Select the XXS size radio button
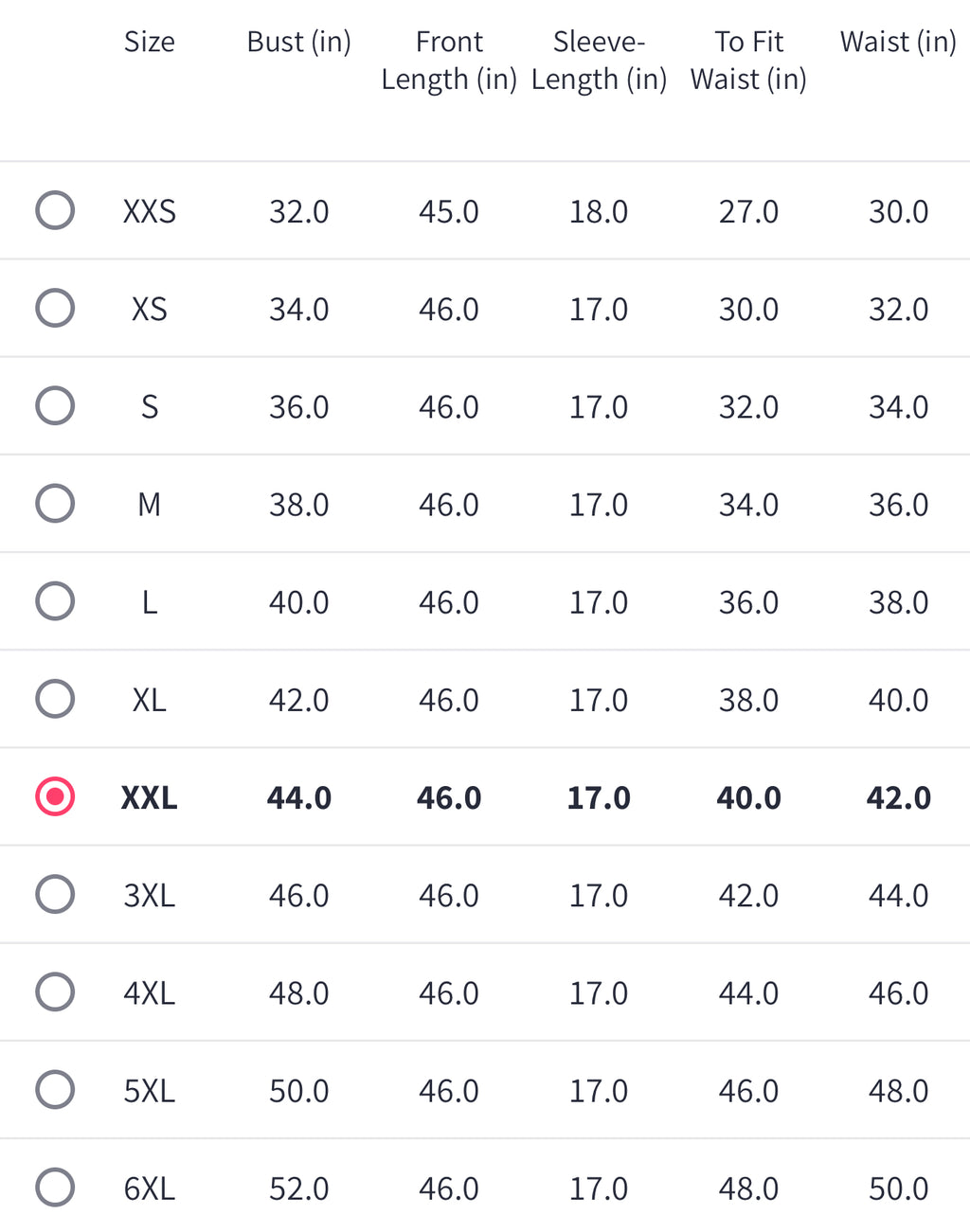The height and width of the screenshot is (1232, 970). (55, 210)
